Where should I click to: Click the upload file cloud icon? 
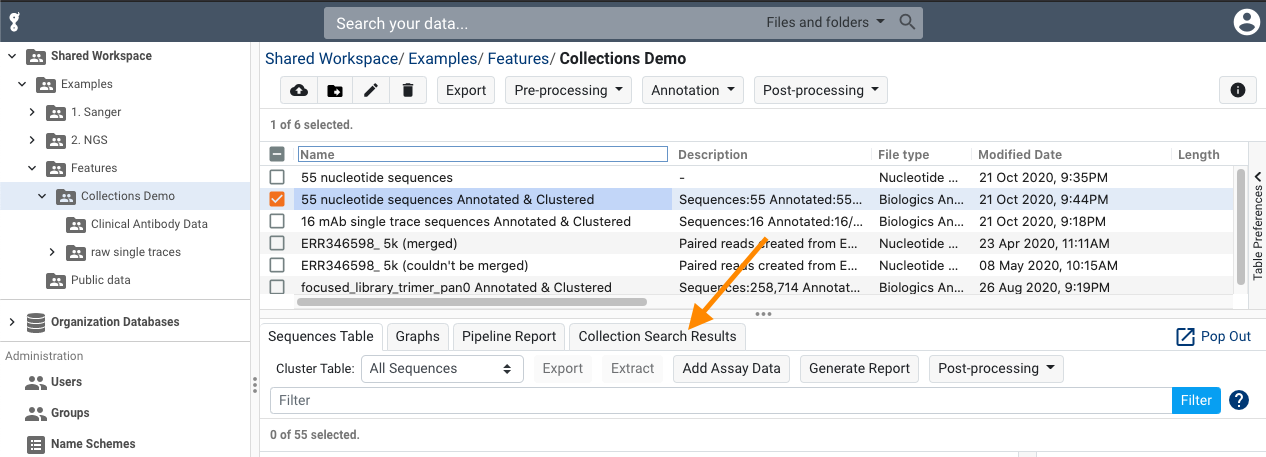[x=299, y=90]
